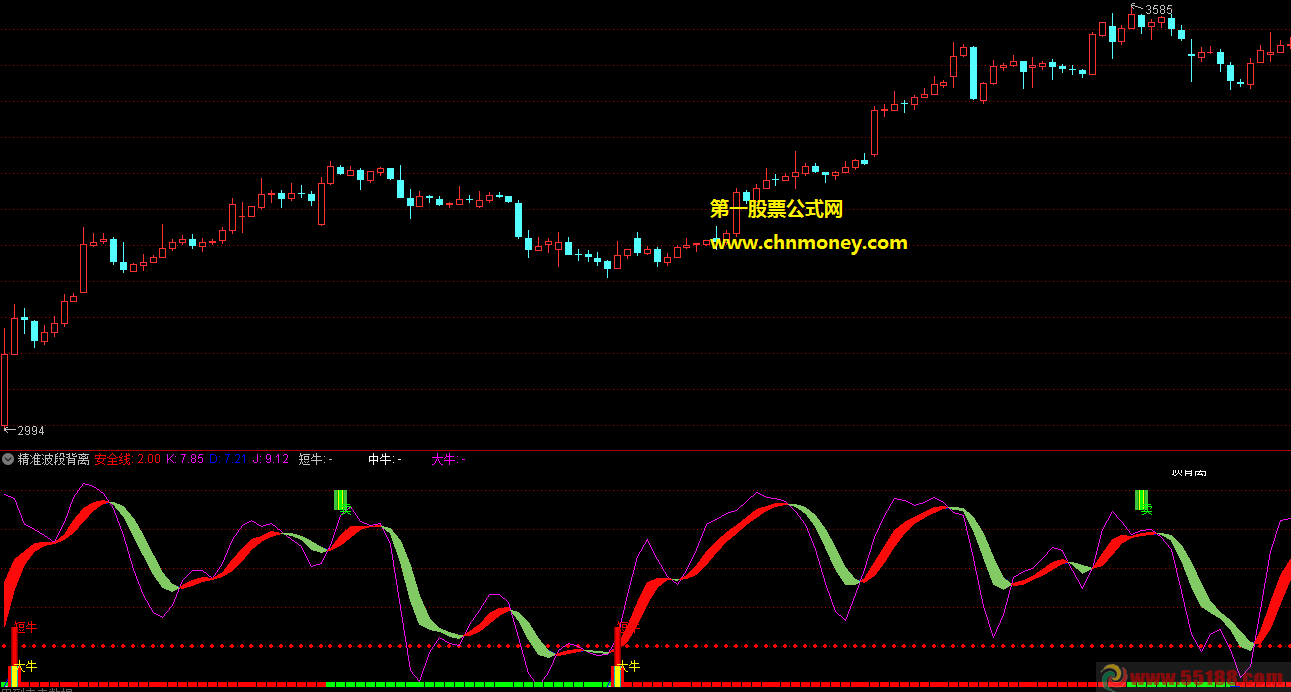Click the second yellow 大牛 signal marker
The image size is (1291, 692).
(628, 666)
